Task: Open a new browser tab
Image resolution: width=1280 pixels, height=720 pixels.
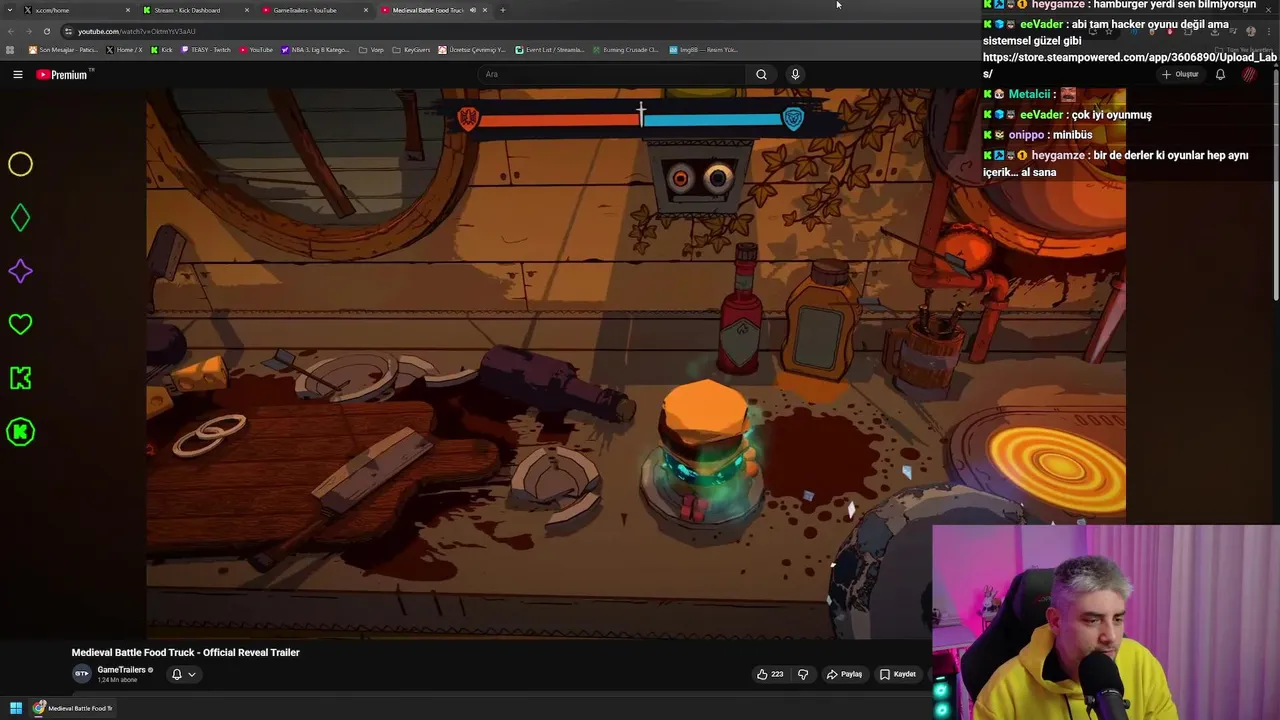Action: click(x=502, y=10)
